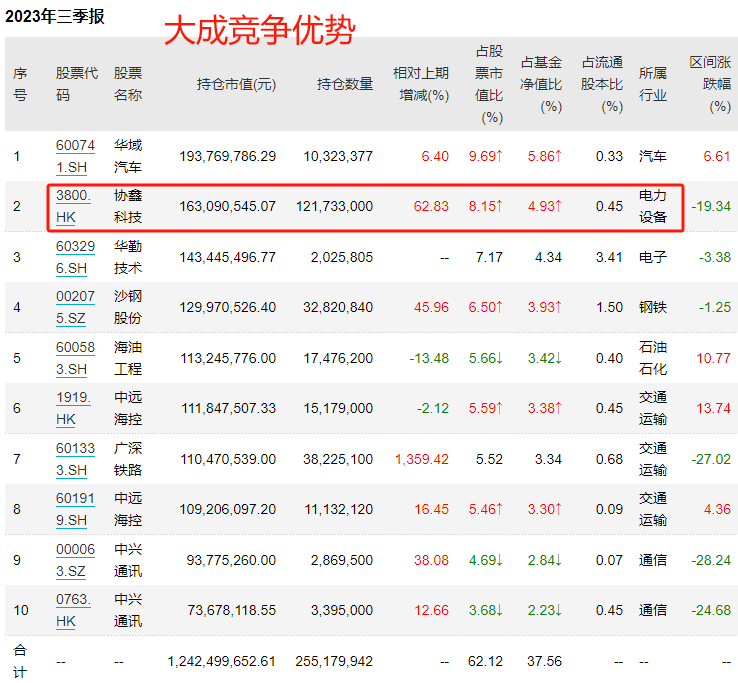Select stock name 华勤技术
Viewport: 738px width, 683px height.
128,257
